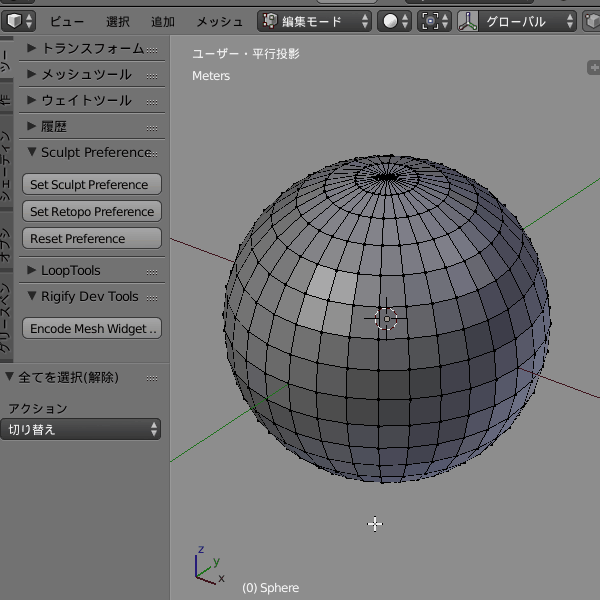
Task: Open the 3D View editor type selector
Action: 18,21
